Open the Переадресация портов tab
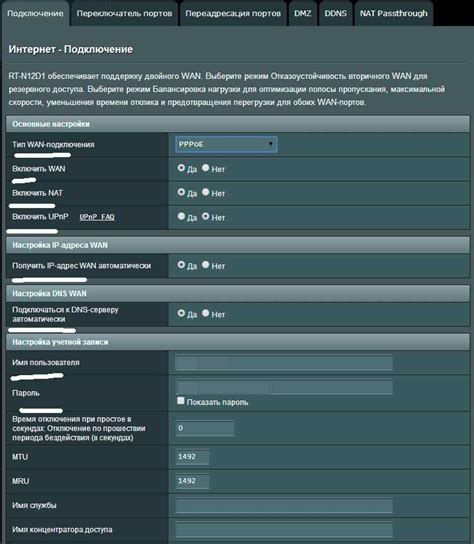474x544 pixels. click(x=233, y=14)
